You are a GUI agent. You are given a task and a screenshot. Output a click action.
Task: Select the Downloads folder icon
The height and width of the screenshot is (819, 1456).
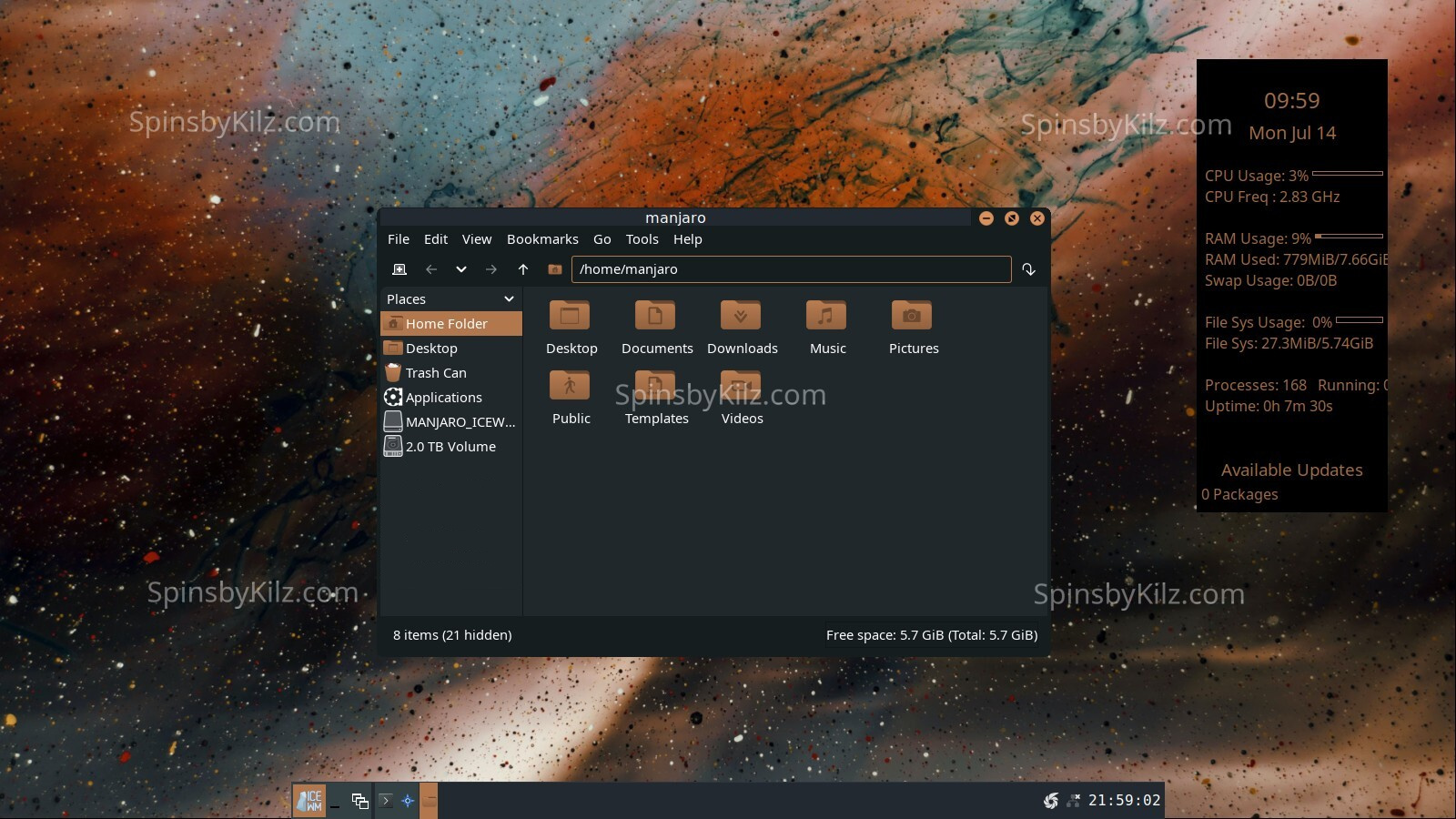click(742, 317)
